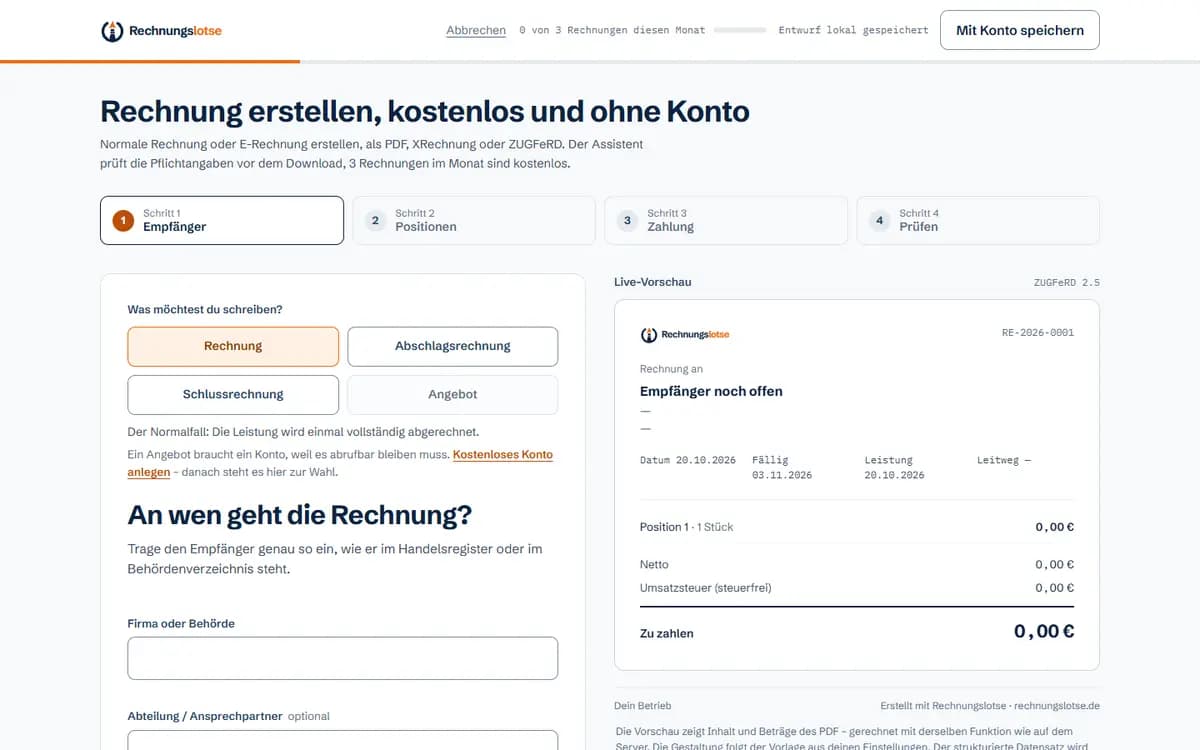Click the 'Erstellt mit Rechnungslotse' footer text
Screen dimensions: 1200x750
point(990,705)
